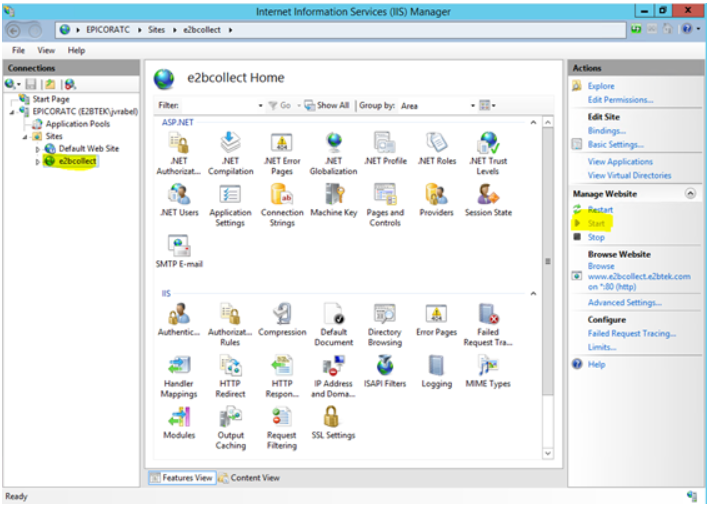Switch to the Content View tab

(250, 478)
